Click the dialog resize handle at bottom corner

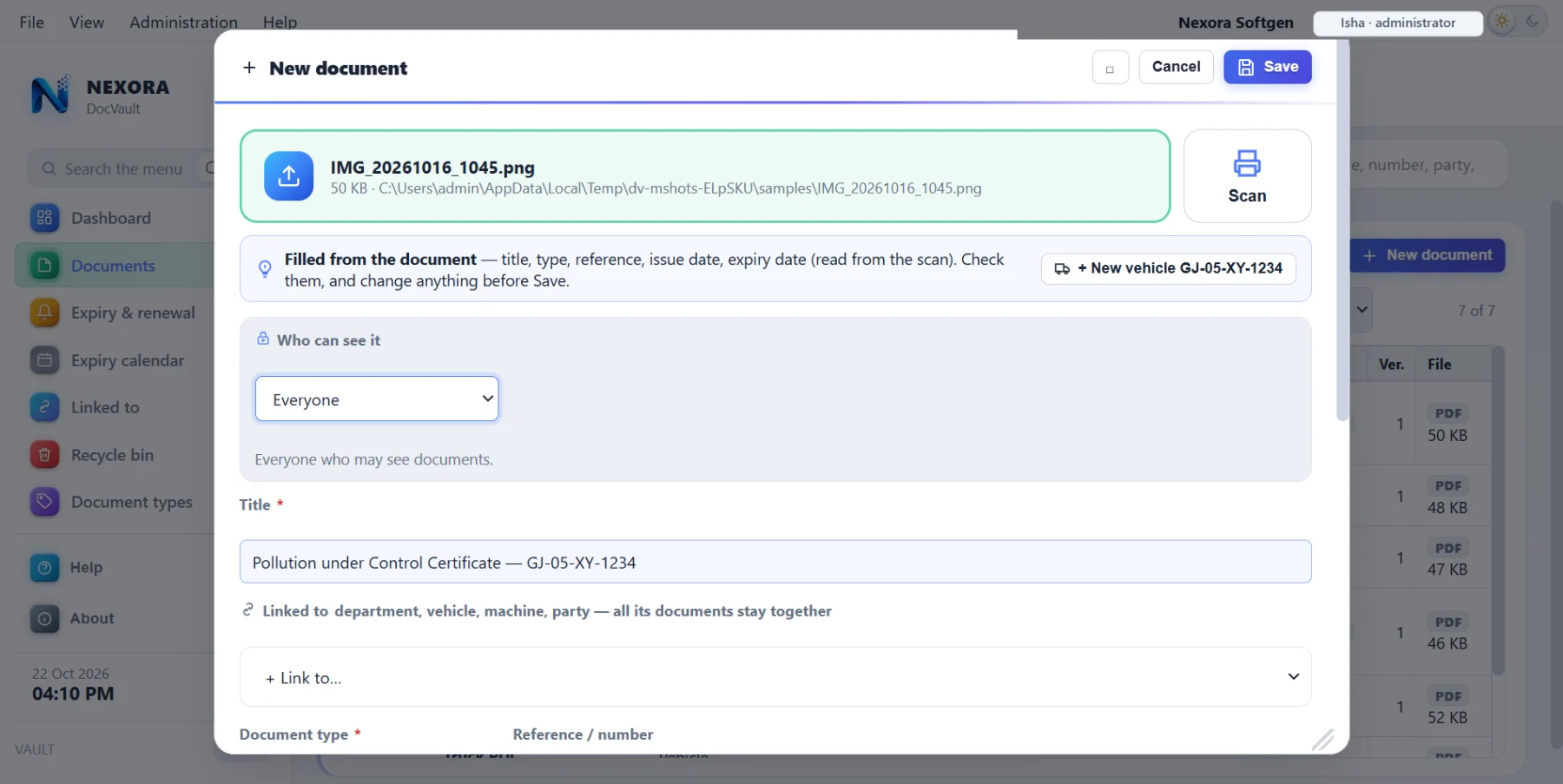1322,739
